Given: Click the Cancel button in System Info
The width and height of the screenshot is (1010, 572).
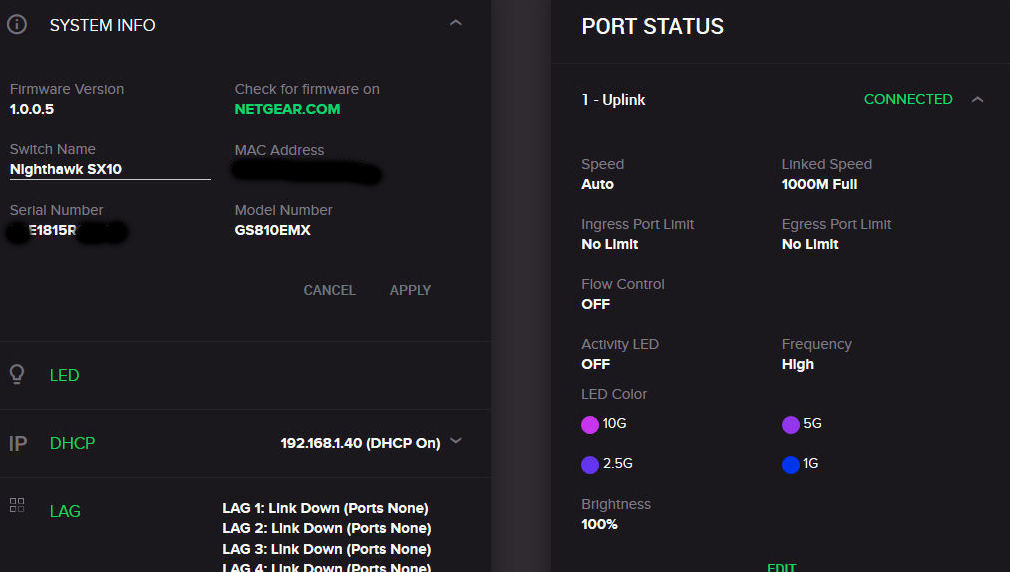Looking at the screenshot, I should pos(329,290).
